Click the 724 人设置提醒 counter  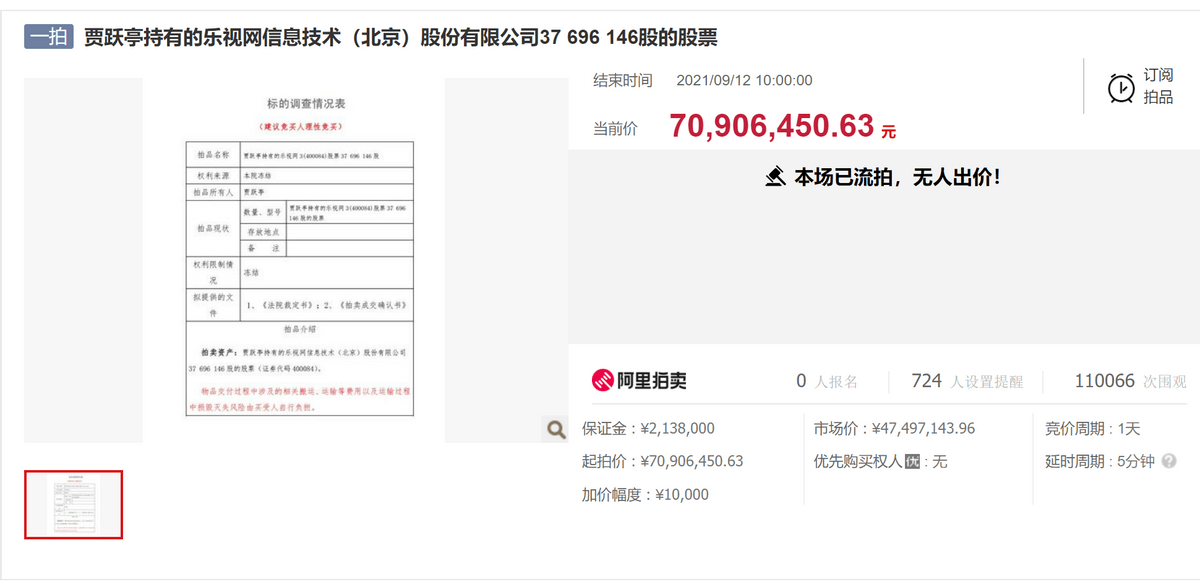(x=969, y=381)
